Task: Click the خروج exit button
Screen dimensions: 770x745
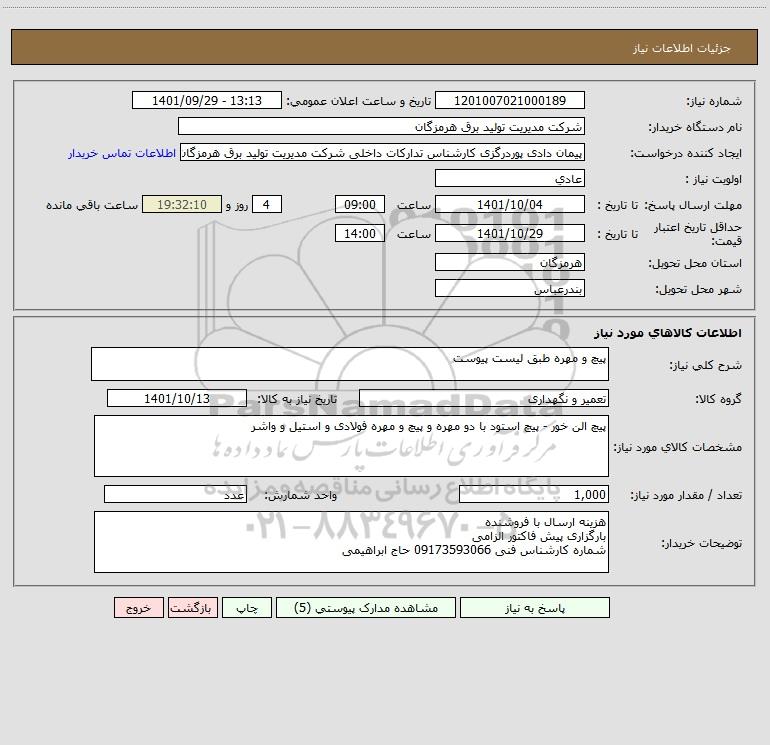Action: pos(138,608)
